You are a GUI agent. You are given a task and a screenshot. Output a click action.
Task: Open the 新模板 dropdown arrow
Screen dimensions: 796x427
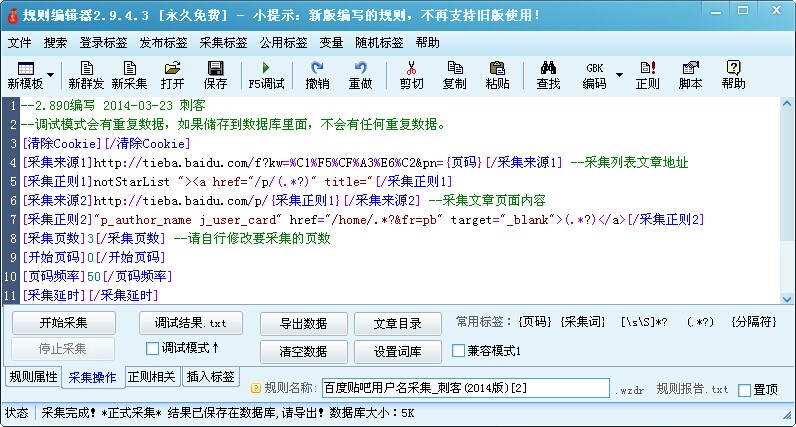[51, 75]
